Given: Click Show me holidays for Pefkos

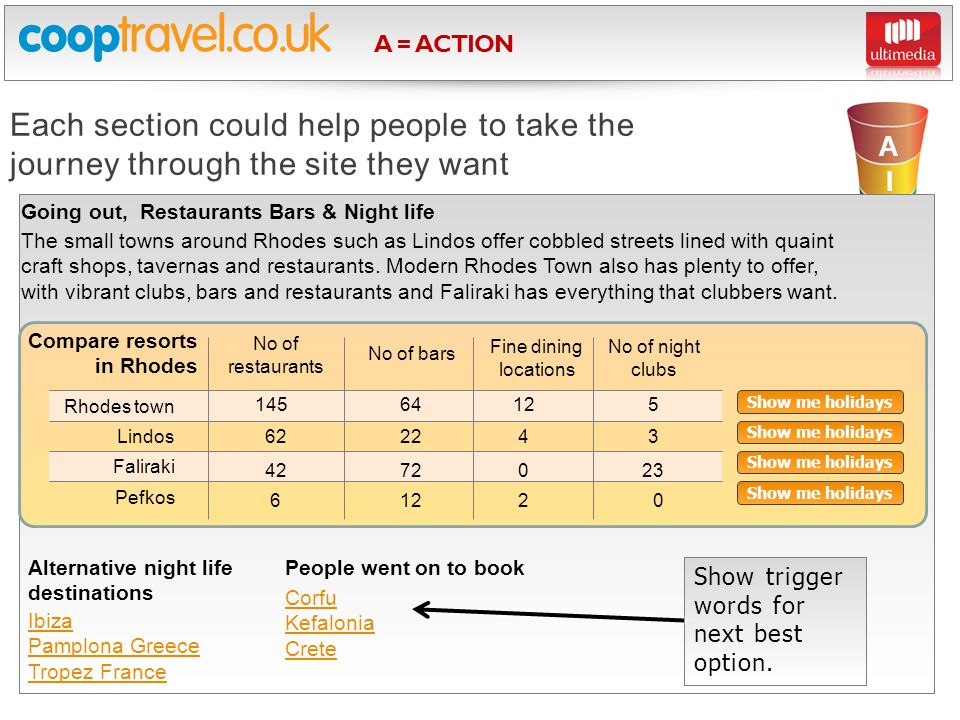Looking at the screenshot, I should [820, 493].
